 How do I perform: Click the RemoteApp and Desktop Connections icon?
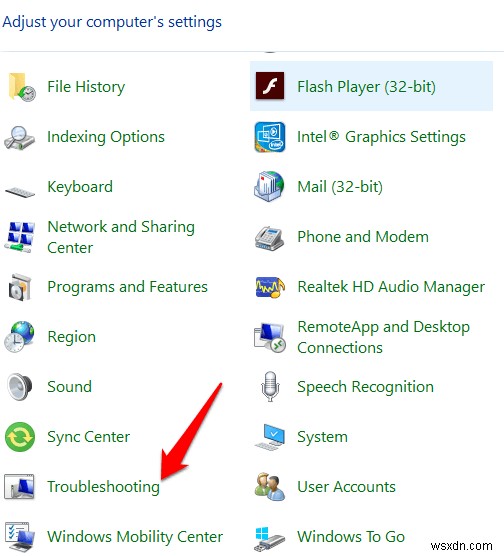(x=270, y=337)
